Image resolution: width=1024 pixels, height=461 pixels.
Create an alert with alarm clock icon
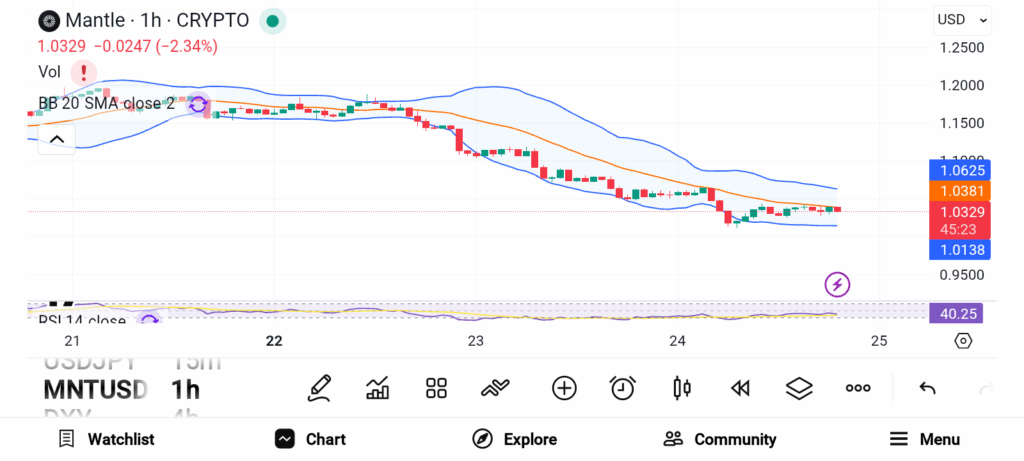click(x=623, y=388)
